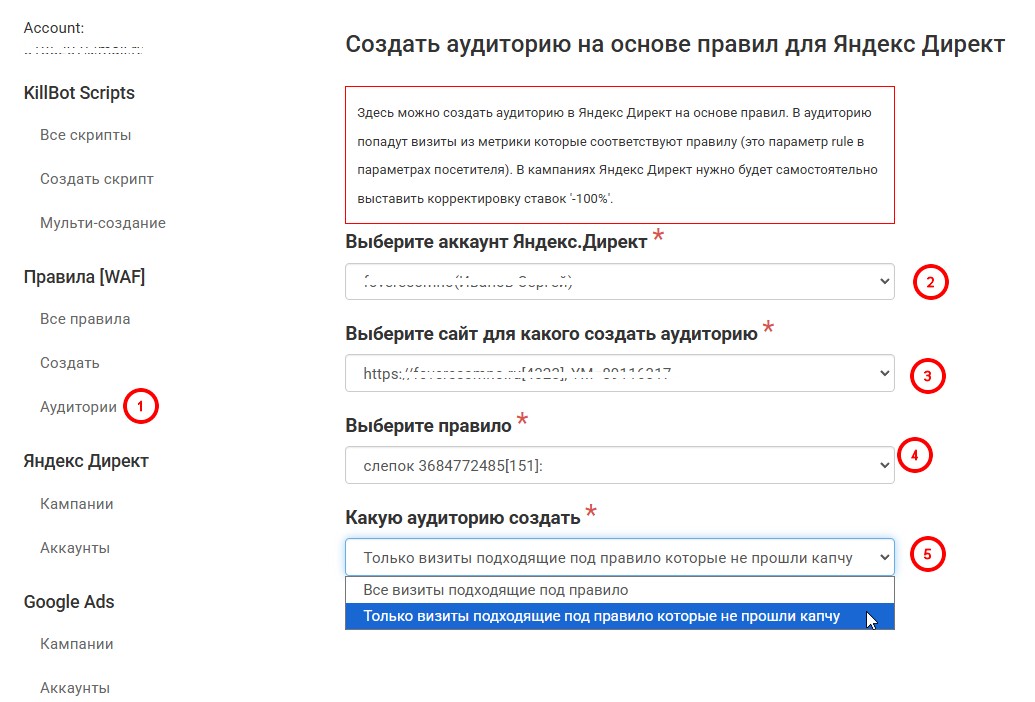
Task: Select 'Только визиты... не прошли капчу' highlighted list option
Action: pos(619,616)
